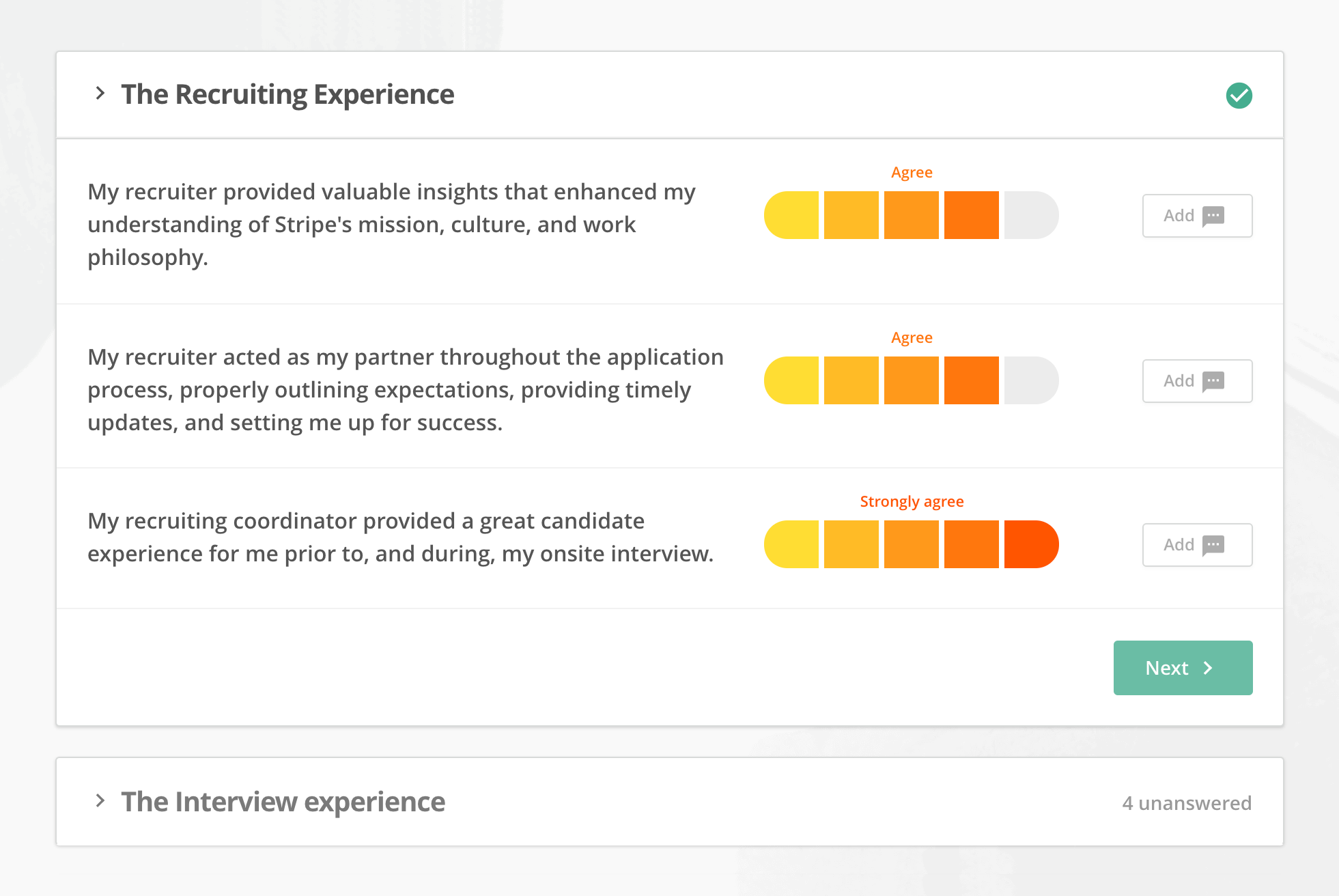
Task: Click comment bubble icon for Stripe's mission question
Action: [x=1213, y=216]
